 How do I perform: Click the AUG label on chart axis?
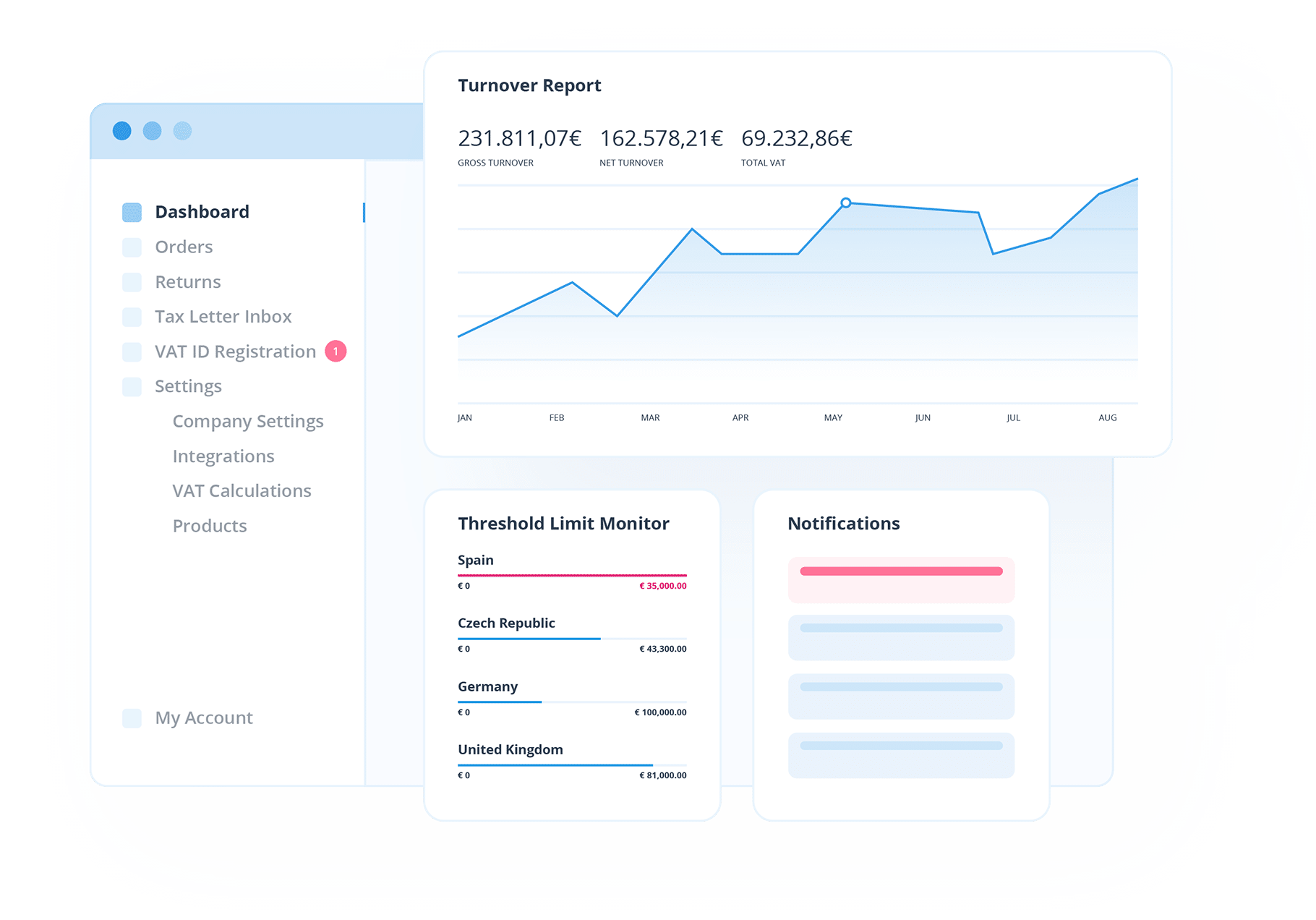1108,418
